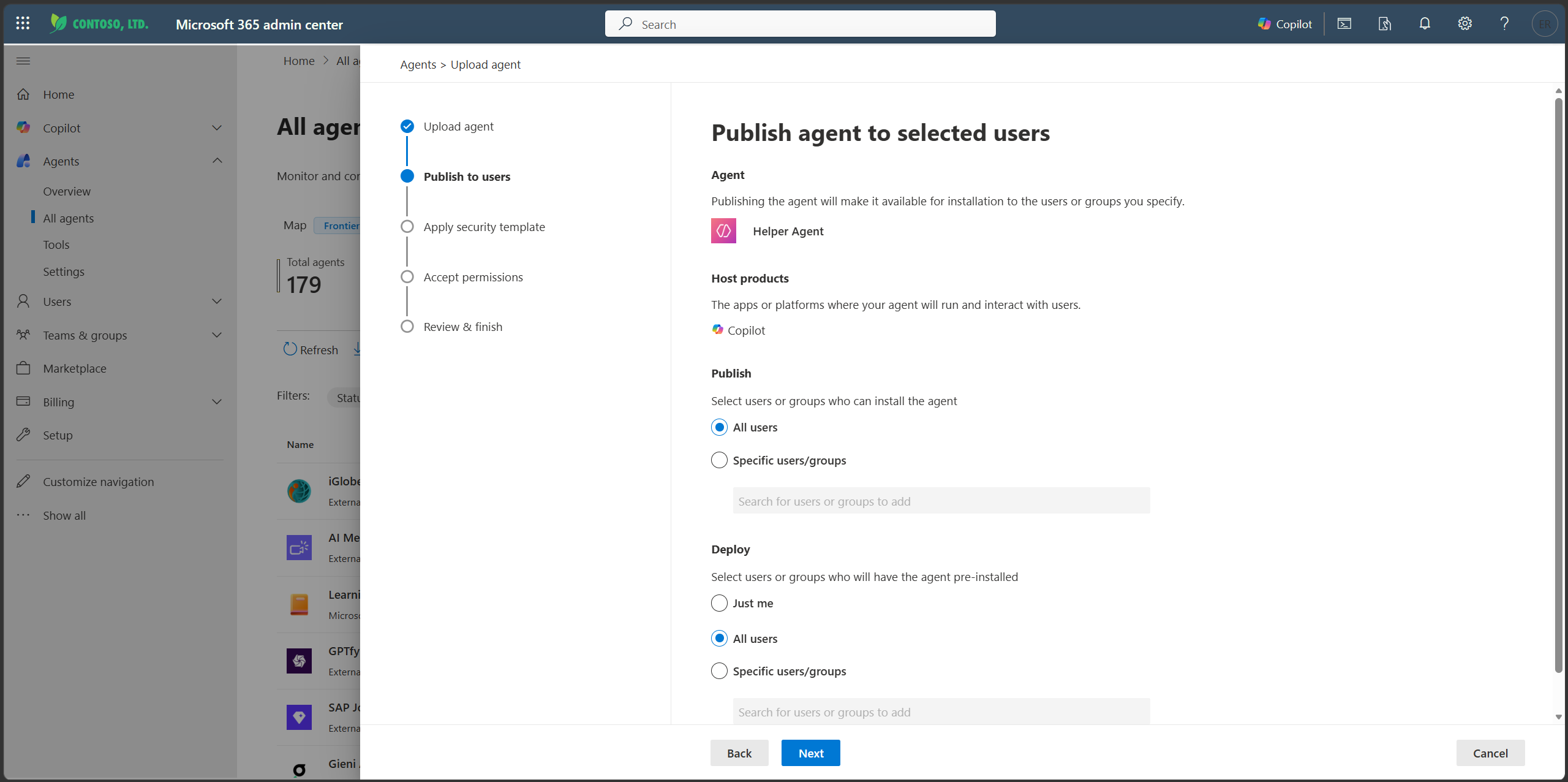Image resolution: width=1568 pixels, height=782 pixels.
Task: Open the help question mark icon
Action: point(1504,24)
